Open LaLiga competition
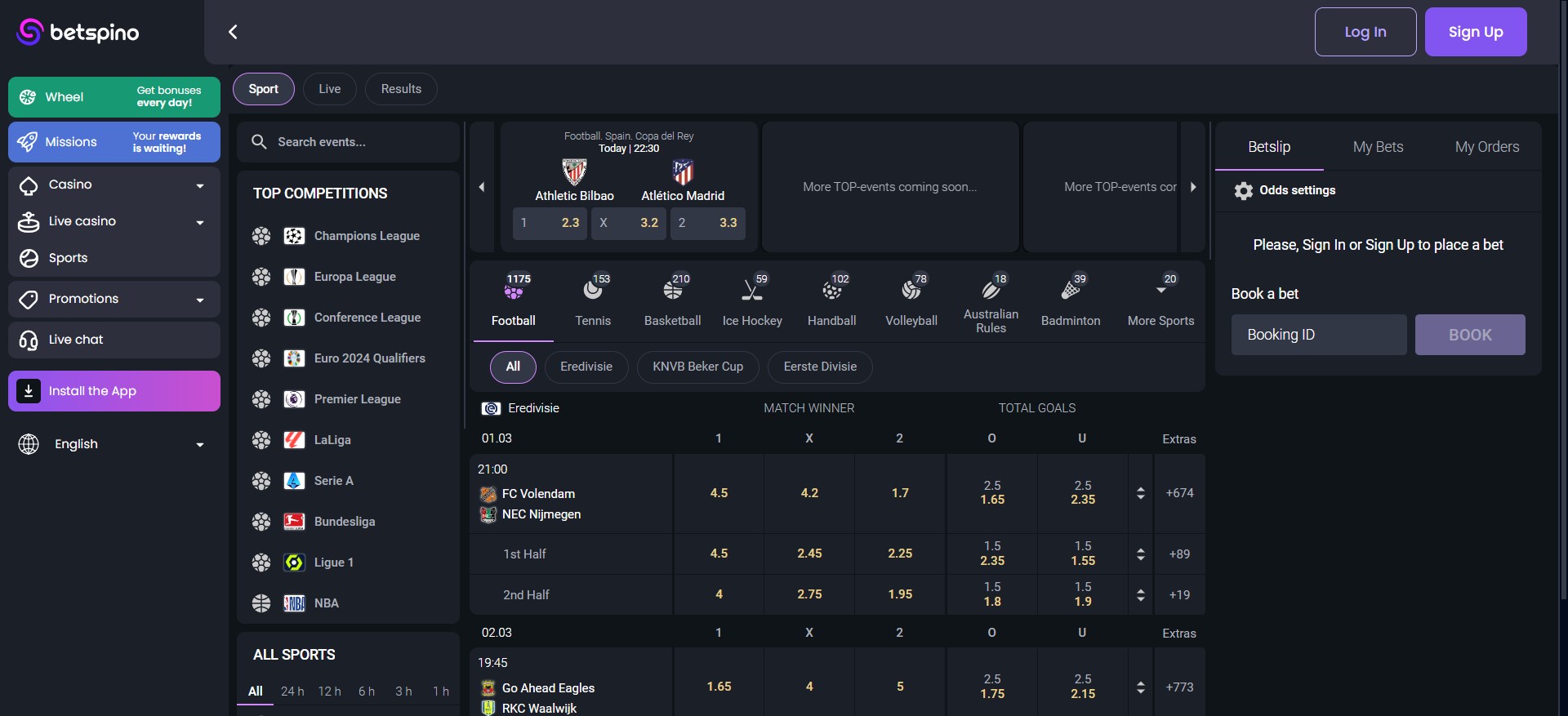The height and width of the screenshot is (716, 1568). pos(349,440)
